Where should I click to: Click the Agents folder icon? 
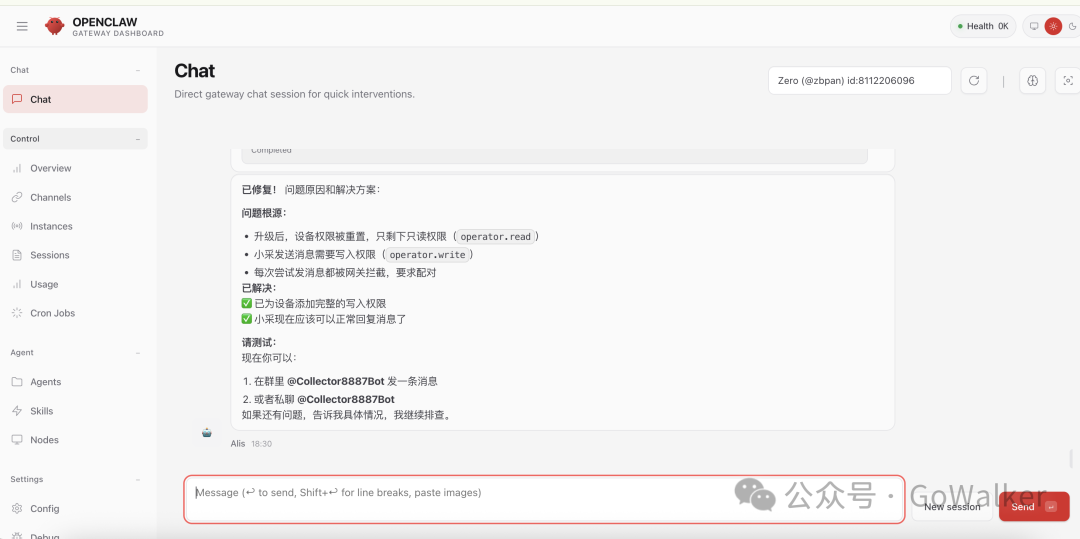coord(17,382)
